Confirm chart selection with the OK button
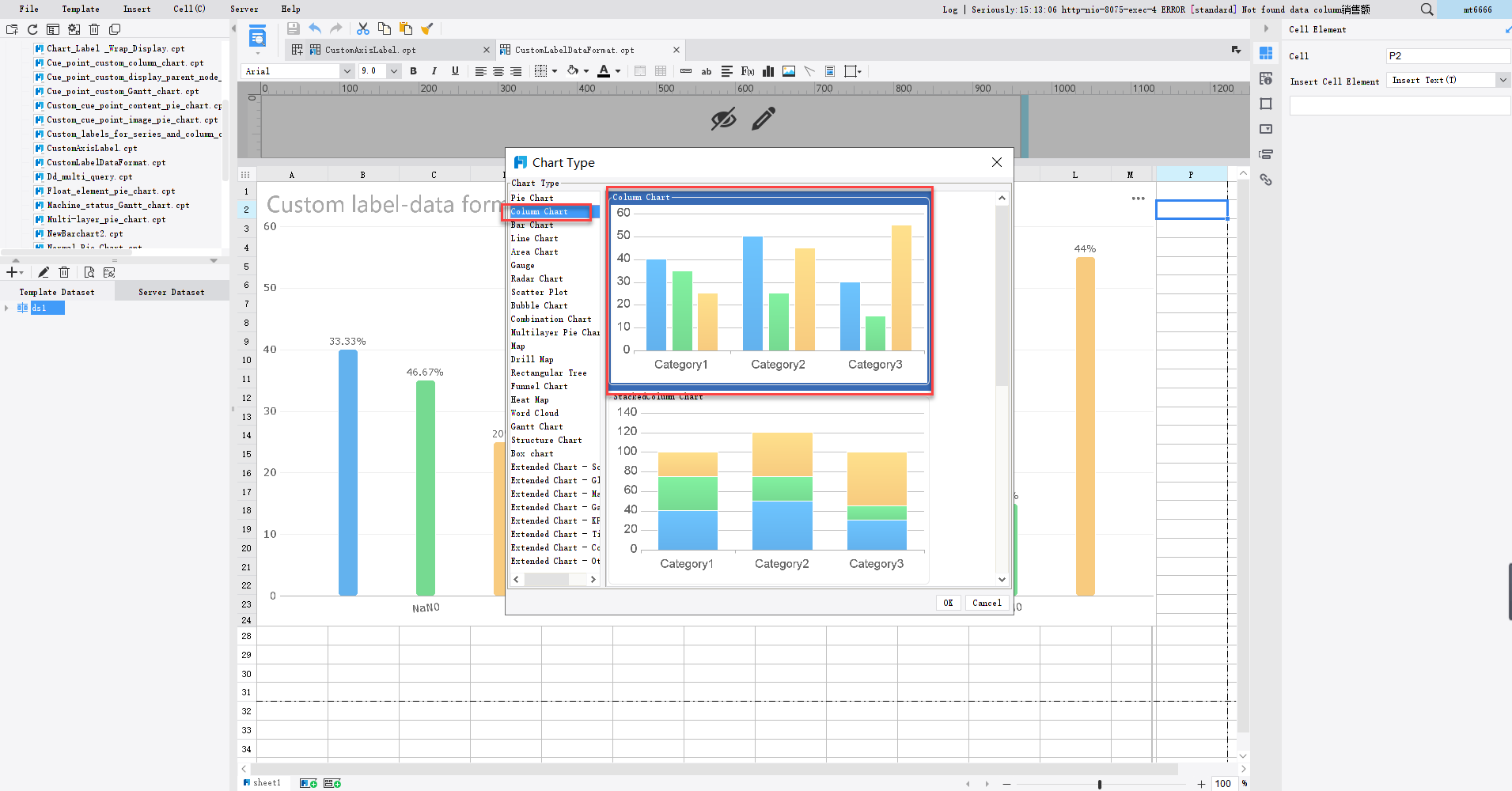The image size is (1512, 791). click(947, 603)
